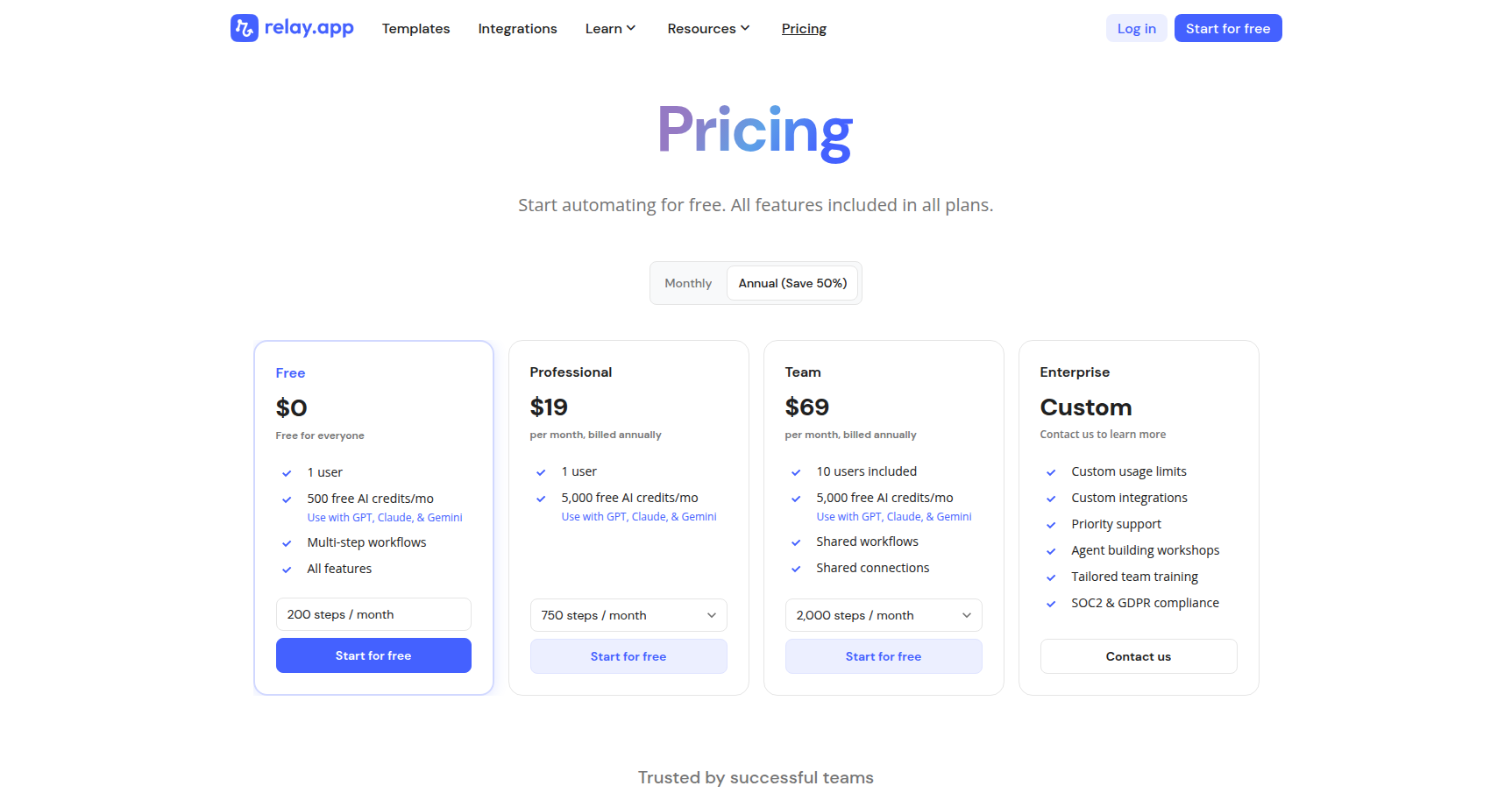This screenshot has height=793, width=1512.
Task: Select Annual (Save 50%) billing option
Action: pos(792,283)
